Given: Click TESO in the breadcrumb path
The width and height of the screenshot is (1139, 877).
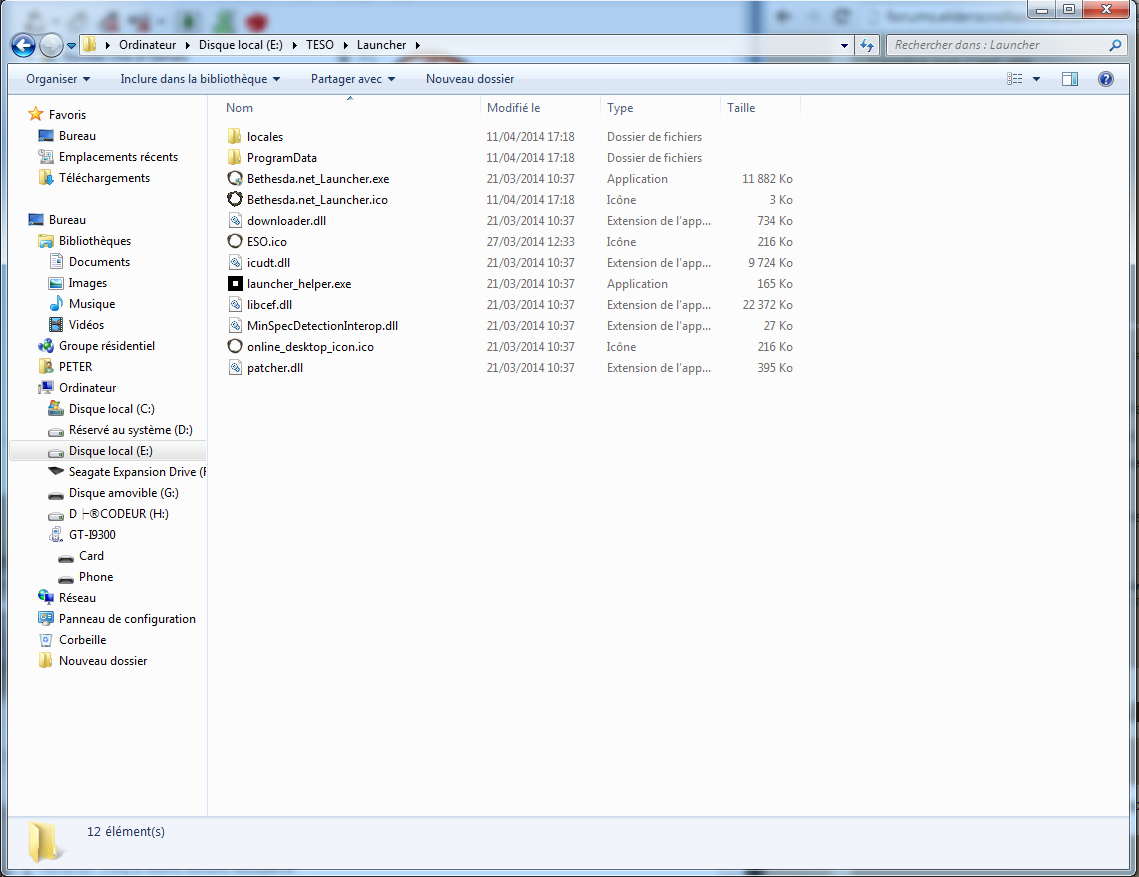Looking at the screenshot, I should tap(320, 45).
